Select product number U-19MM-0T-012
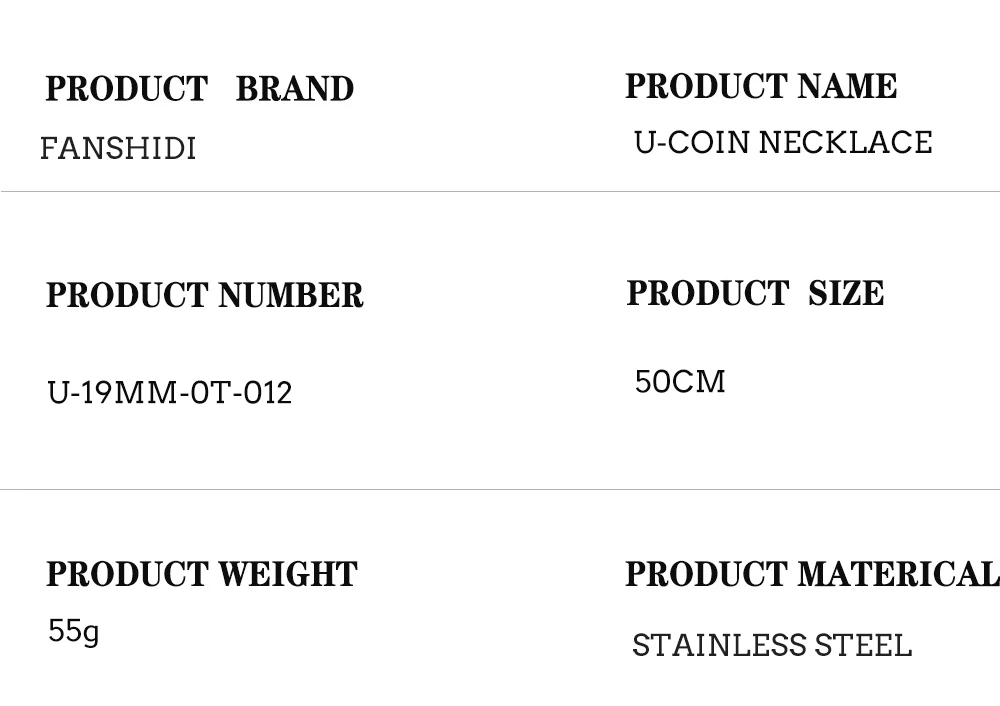 [170, 393]
